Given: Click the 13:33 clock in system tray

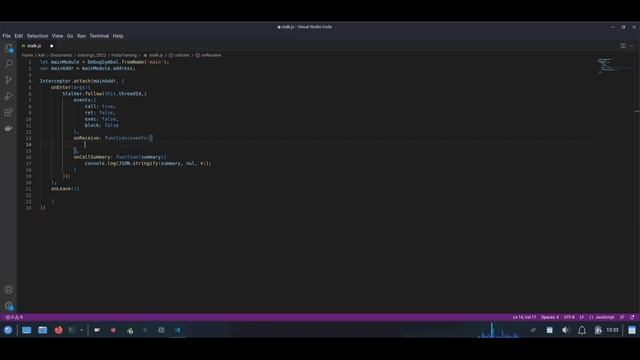Looking at the screenshot, I should pos(612,330).
